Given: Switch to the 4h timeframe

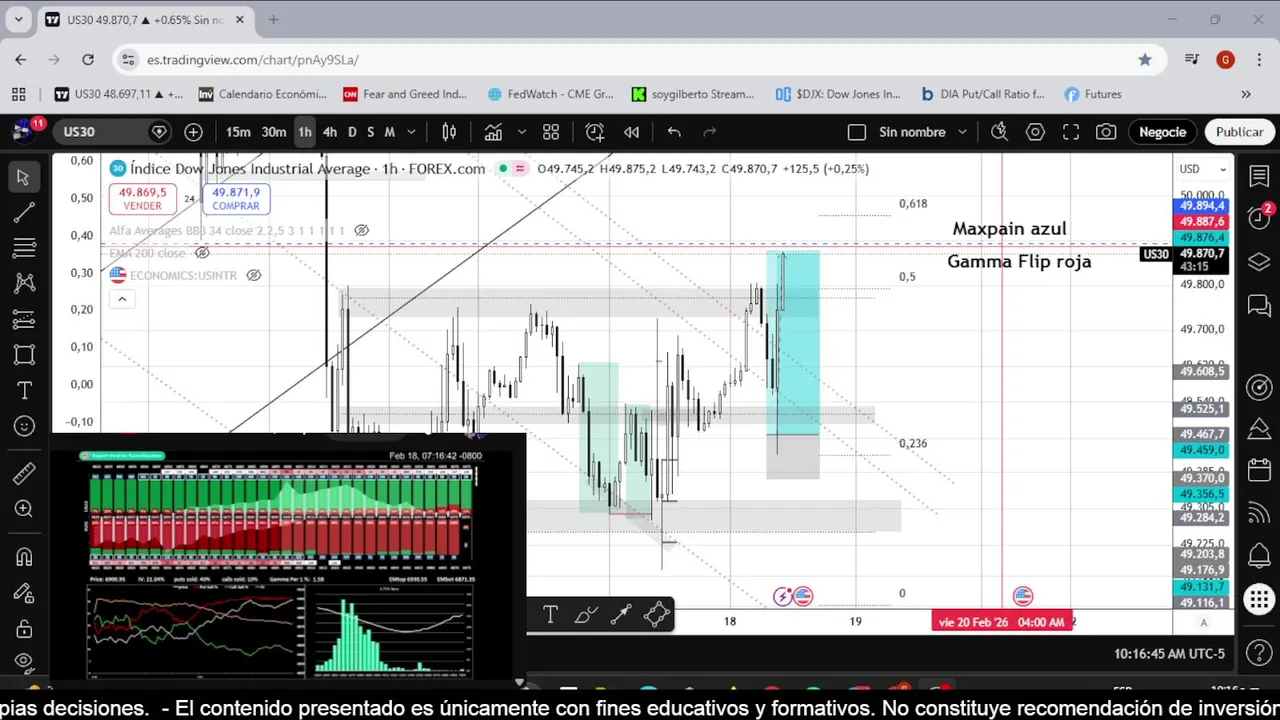Looking at the screenshot, I should pyautogui.click(x=330, y=132).
